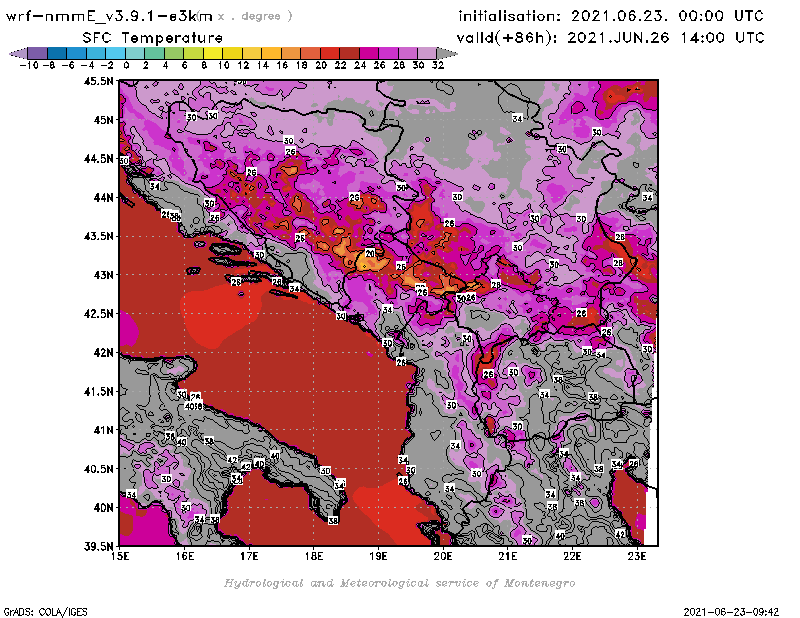Click the 20E longitude label
Viewport: 800px width, 618px height.
443,556
